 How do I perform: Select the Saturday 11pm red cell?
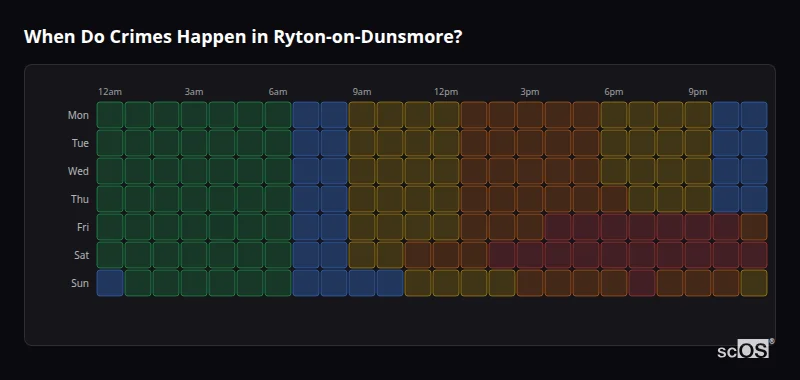(754, 255)
